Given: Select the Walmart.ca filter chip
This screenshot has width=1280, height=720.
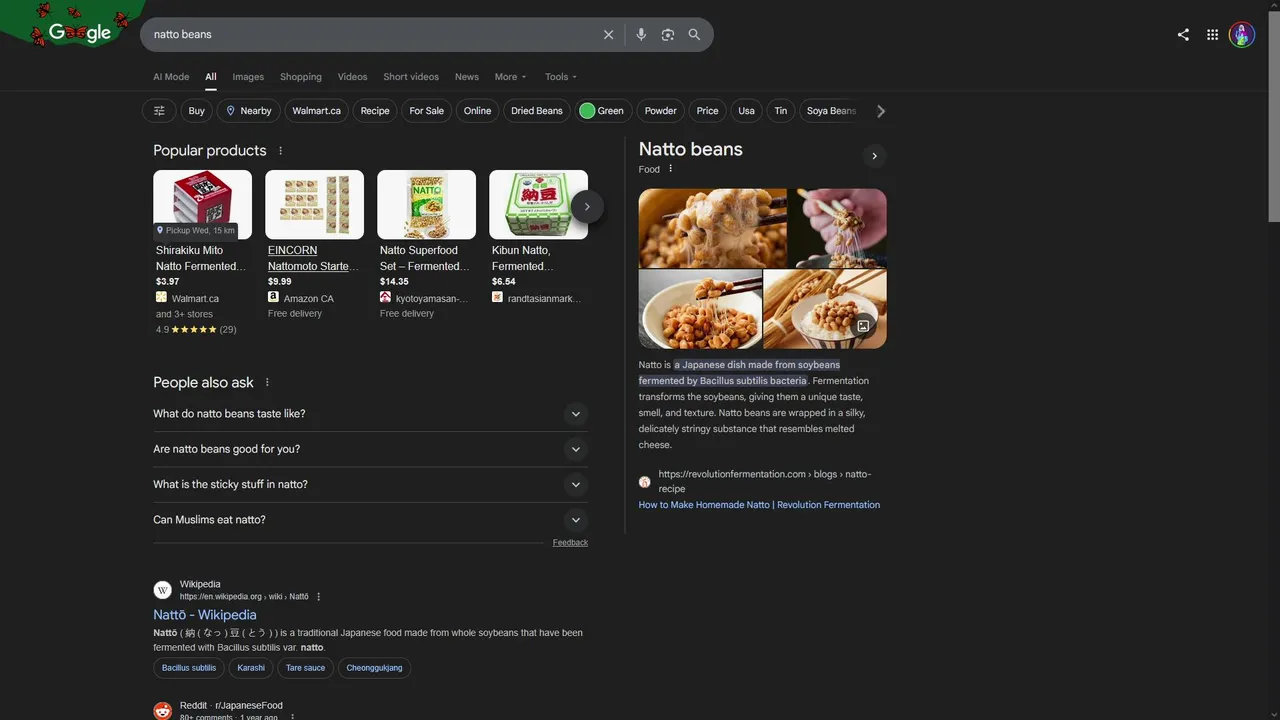Looking at the screenshot, I should click(316, 111).
